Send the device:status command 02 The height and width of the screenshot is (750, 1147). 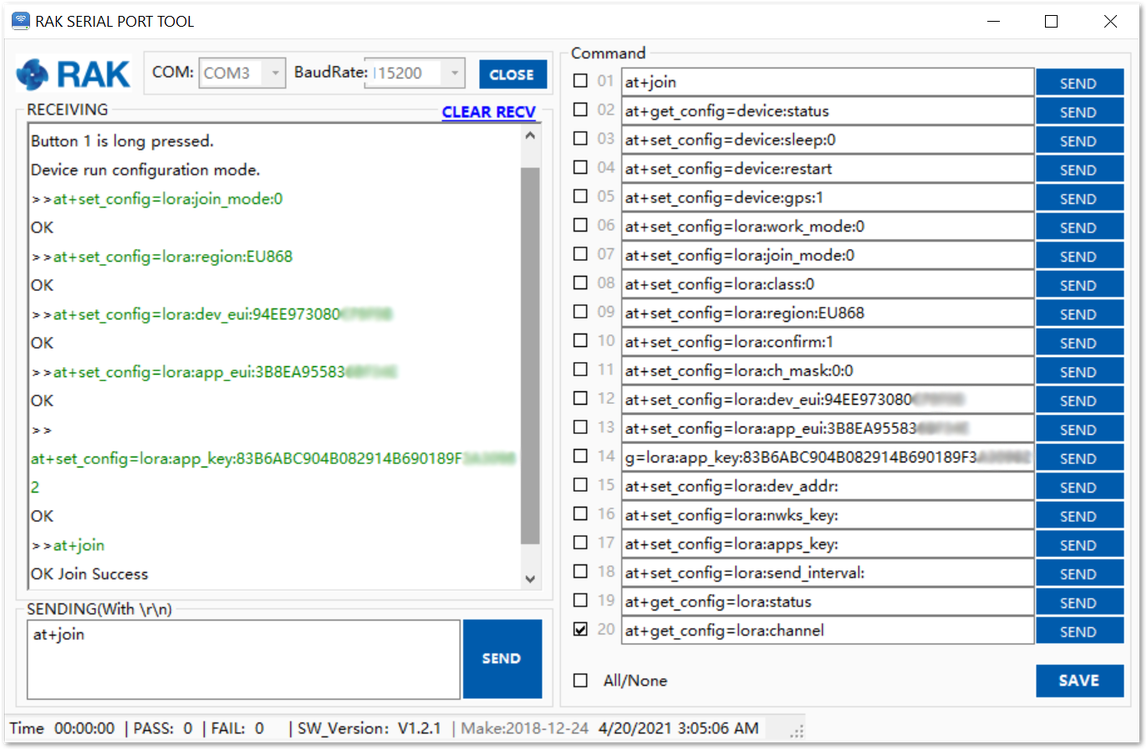click(x=1079, y=111)
